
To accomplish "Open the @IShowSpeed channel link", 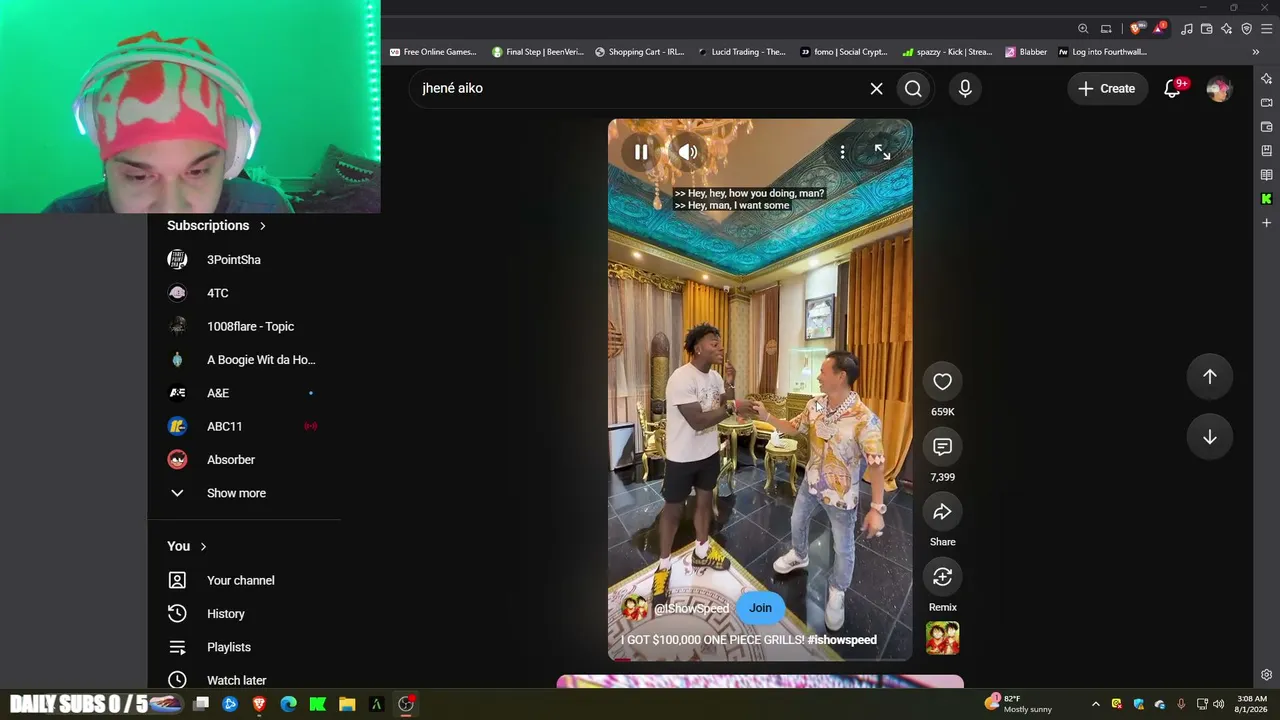I will (691, 608).
